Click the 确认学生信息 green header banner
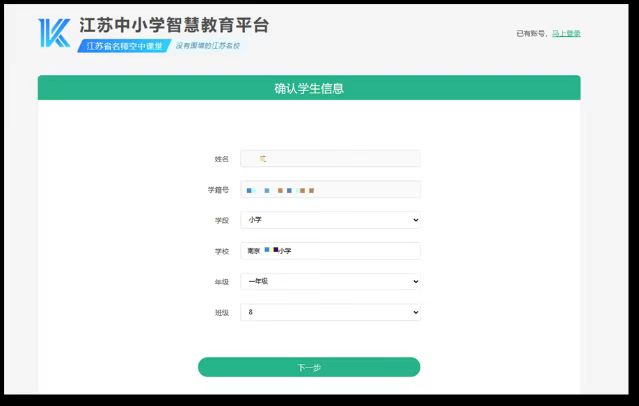 click(x=309, y=88)
